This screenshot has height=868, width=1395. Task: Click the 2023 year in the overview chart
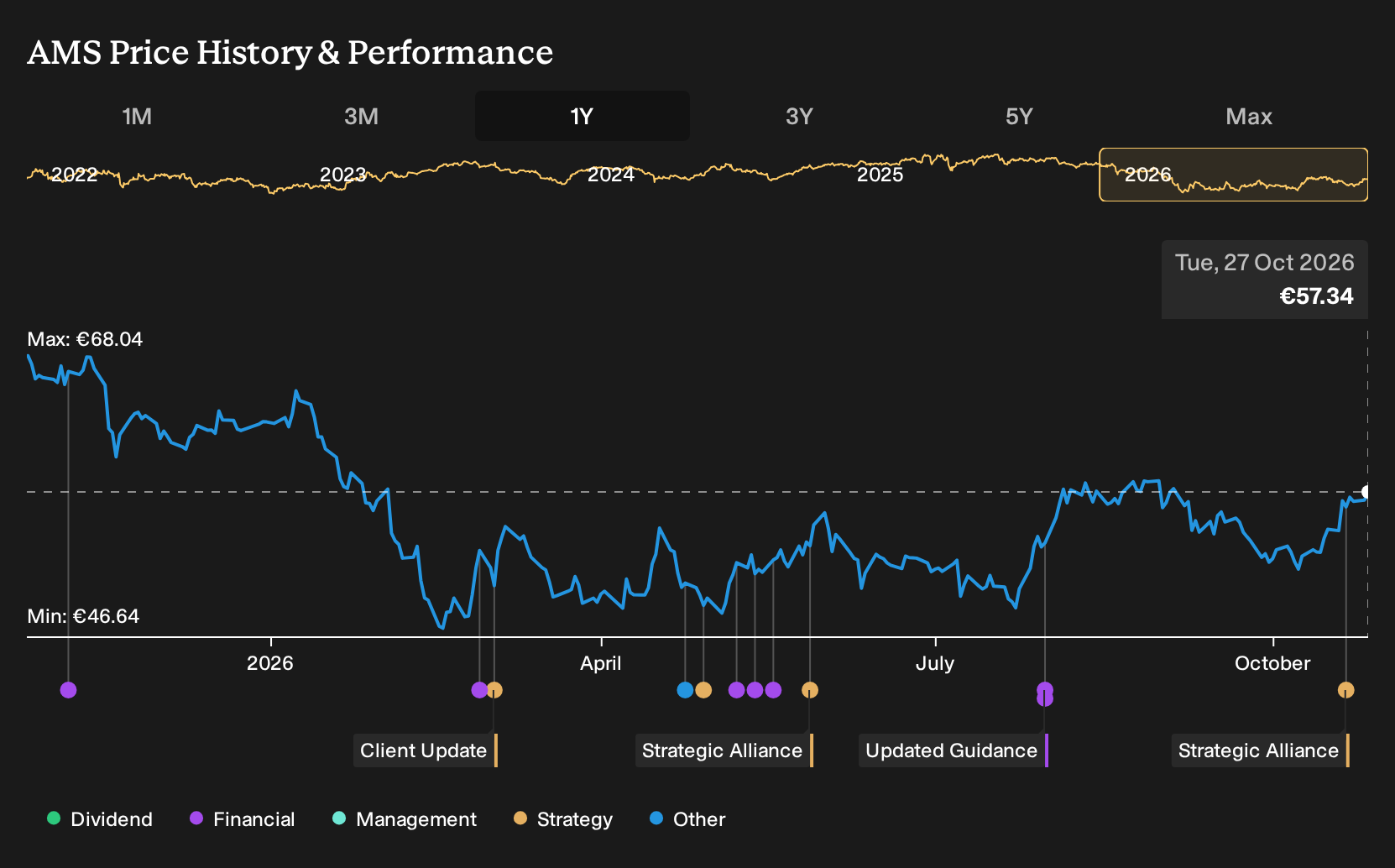click(x=342, y=175)
